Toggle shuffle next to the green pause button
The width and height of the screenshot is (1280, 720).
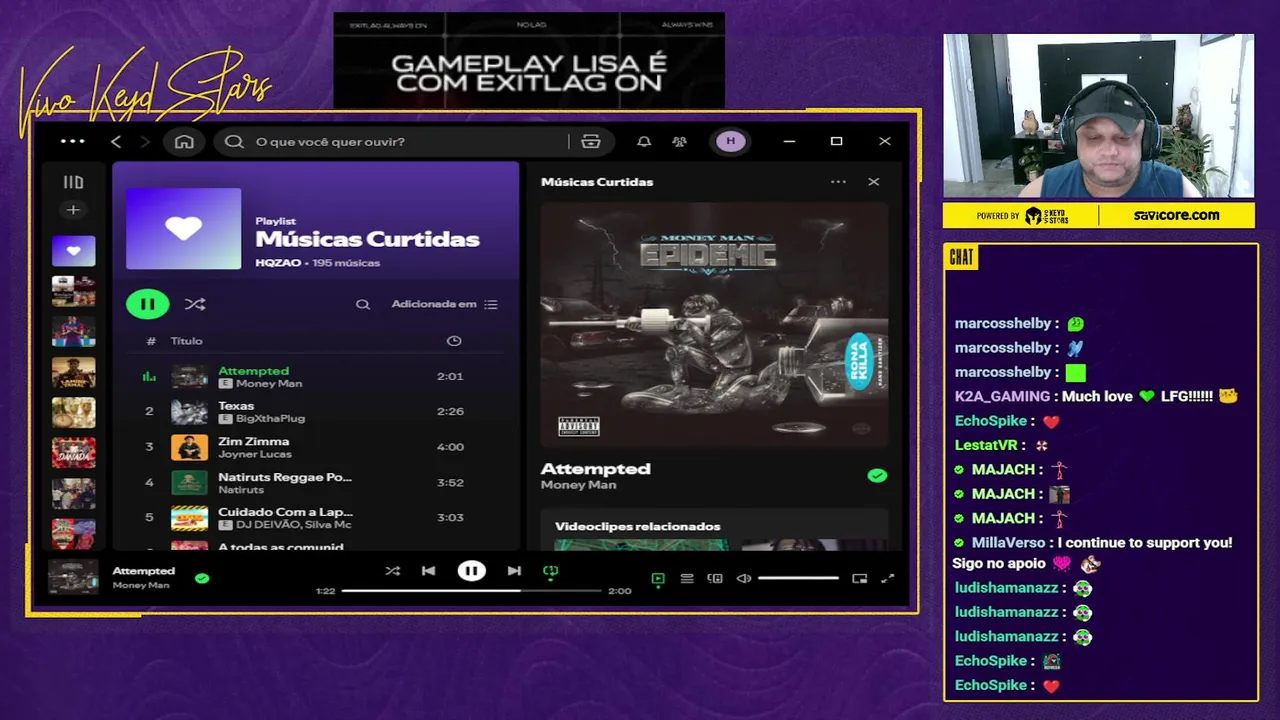click(195, 304)
